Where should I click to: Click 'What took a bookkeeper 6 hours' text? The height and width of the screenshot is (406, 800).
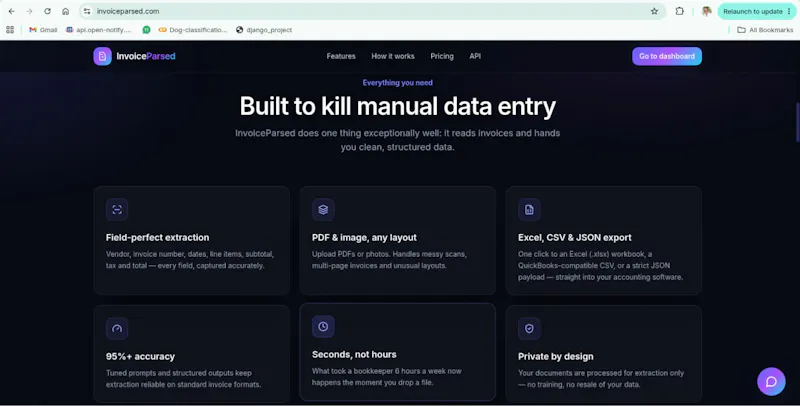pos(387,376)
